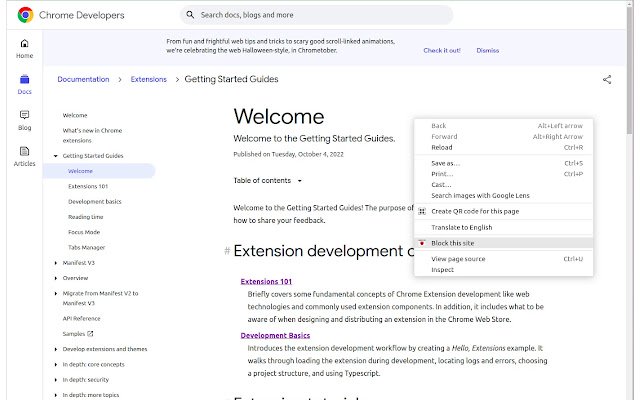Screen dimensions: 640x400
Task: Expand In depth: core concepts section
Action: point(56,364)
